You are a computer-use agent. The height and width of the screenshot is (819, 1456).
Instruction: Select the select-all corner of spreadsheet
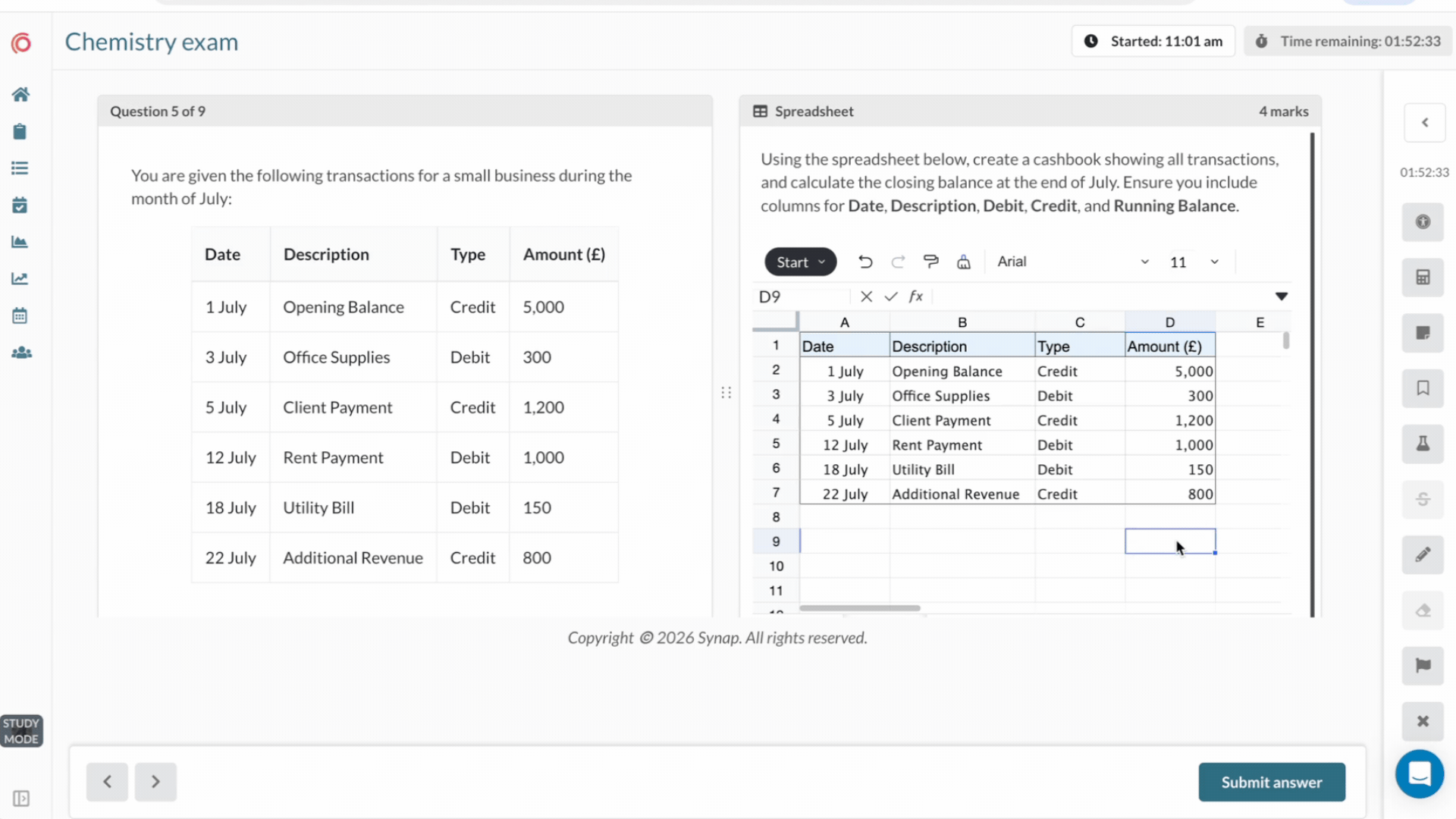[775, 322]
